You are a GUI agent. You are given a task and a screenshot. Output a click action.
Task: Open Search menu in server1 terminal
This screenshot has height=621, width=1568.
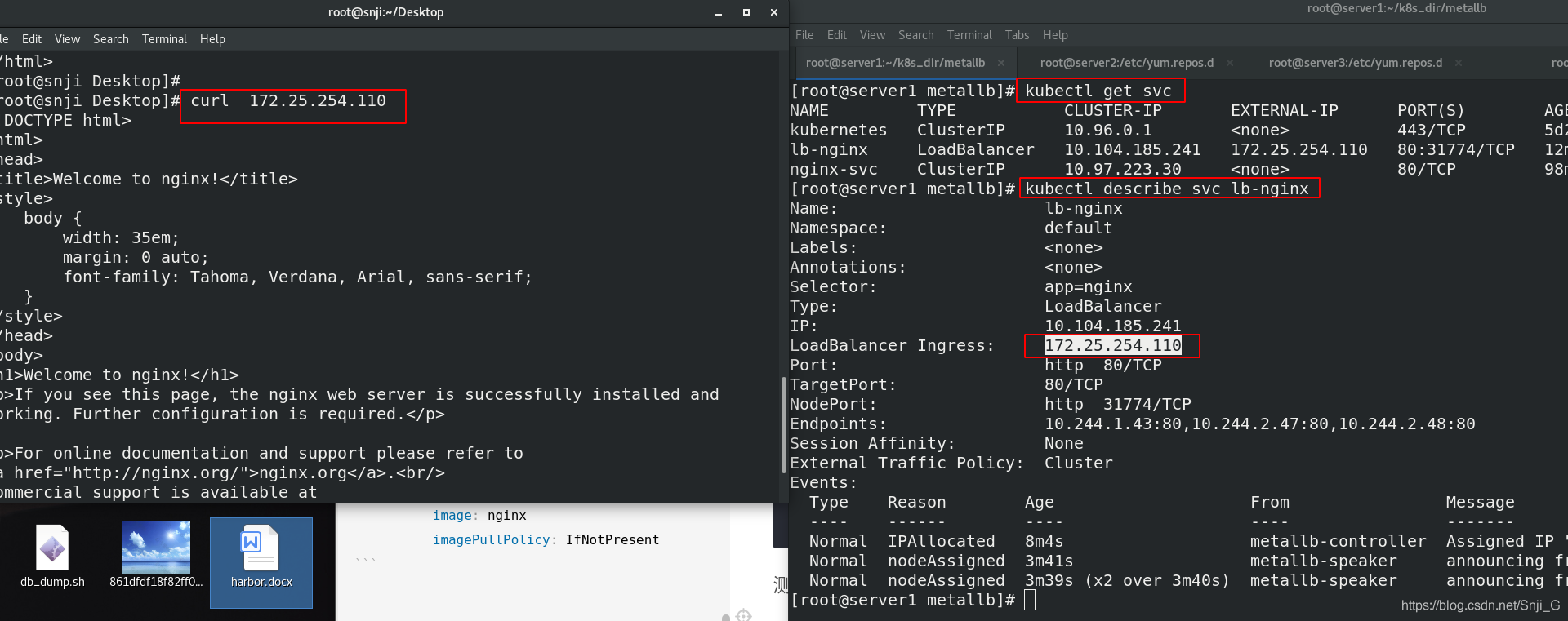[915, 35]
